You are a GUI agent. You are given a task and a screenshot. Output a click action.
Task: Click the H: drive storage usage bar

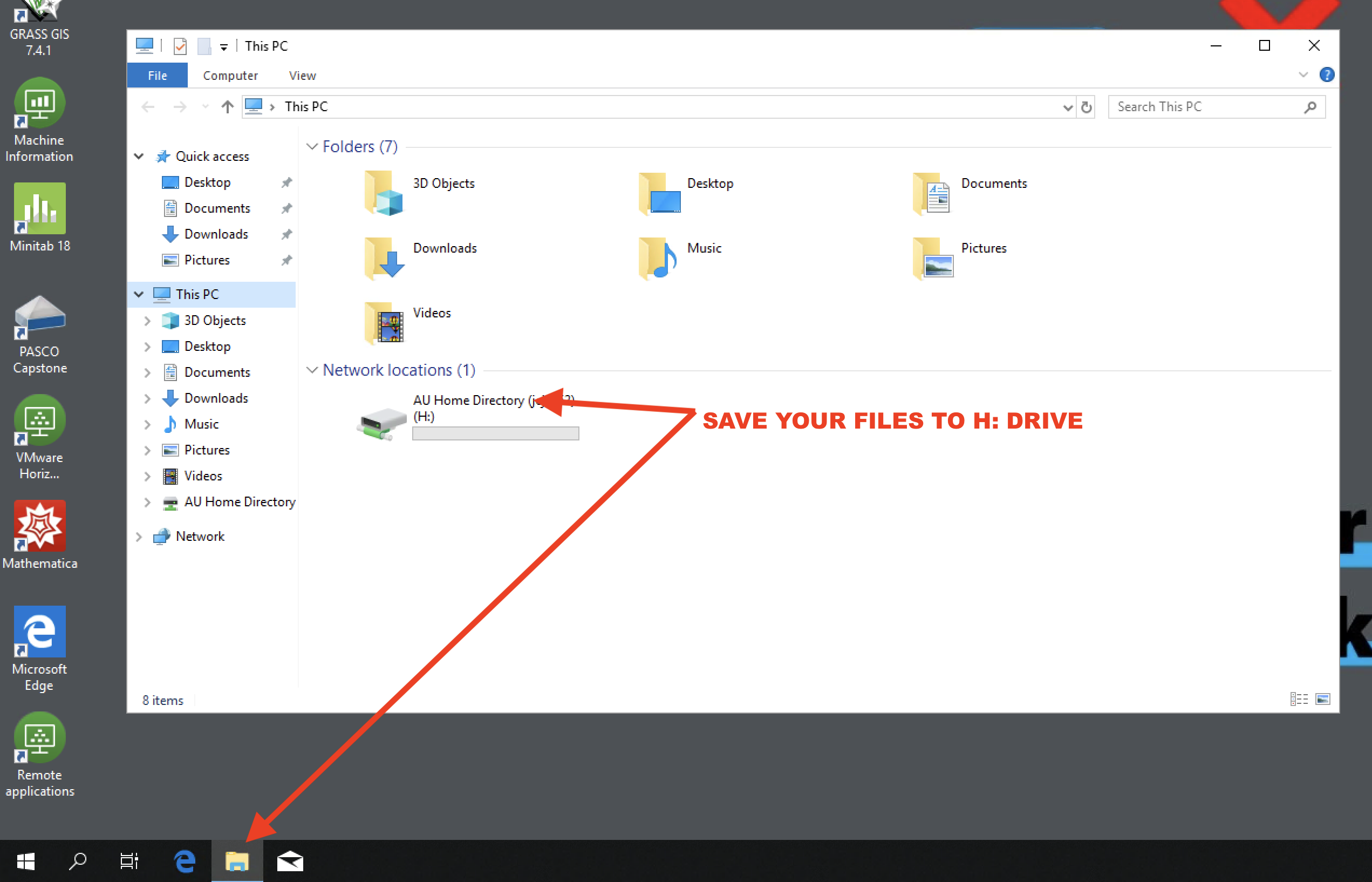point(496,433)
